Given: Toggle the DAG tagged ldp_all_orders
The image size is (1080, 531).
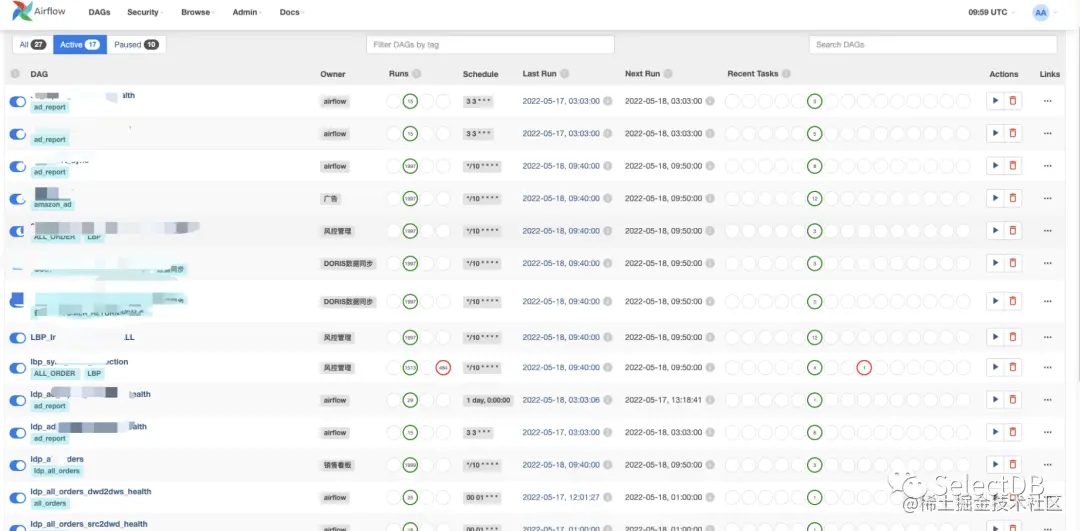Looking at the screenshot, I should [x=17, y=466].
